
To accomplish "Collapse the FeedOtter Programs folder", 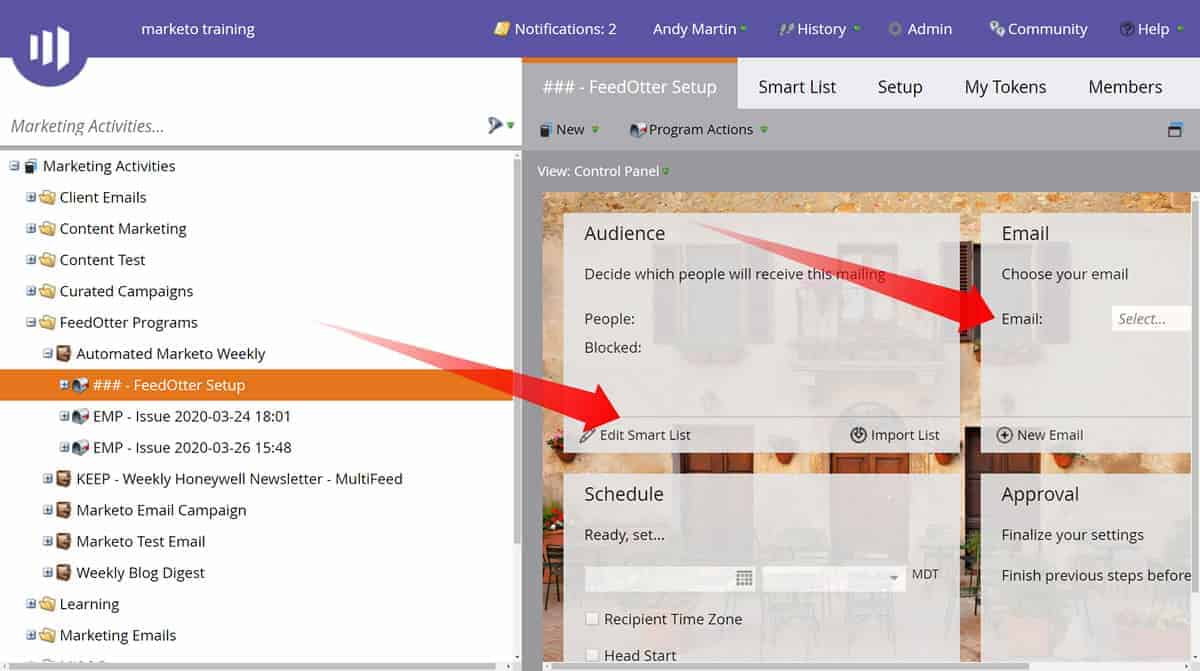I will point(31,323).
